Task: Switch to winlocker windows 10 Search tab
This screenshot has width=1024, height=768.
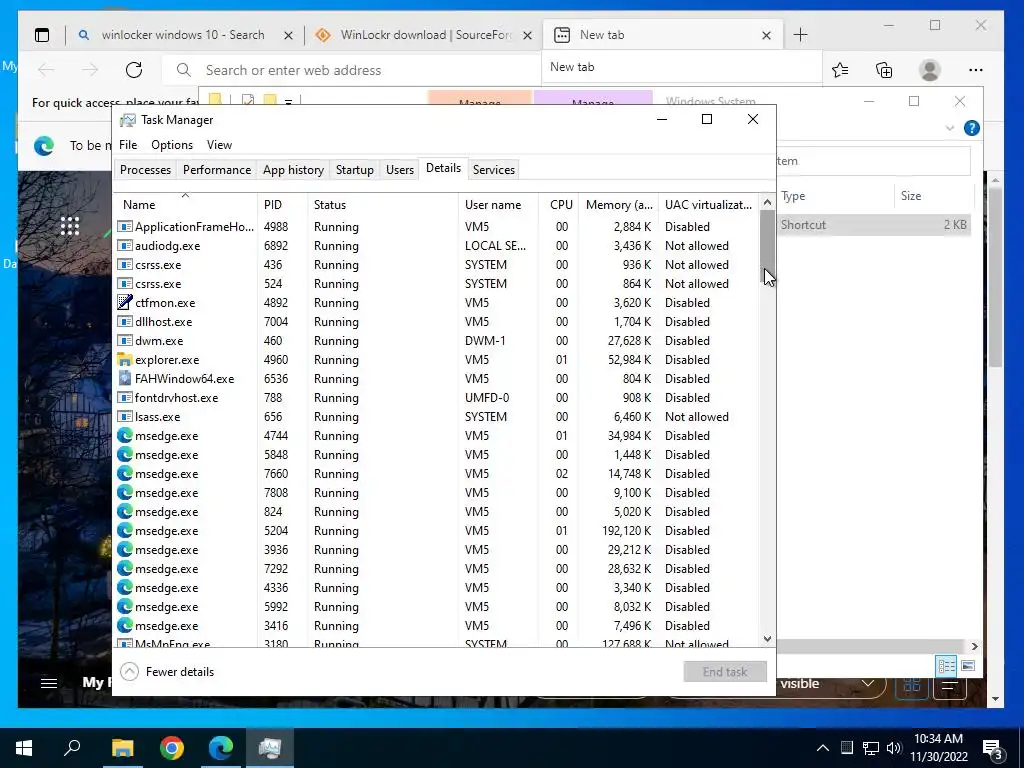Action: [183, 35]
